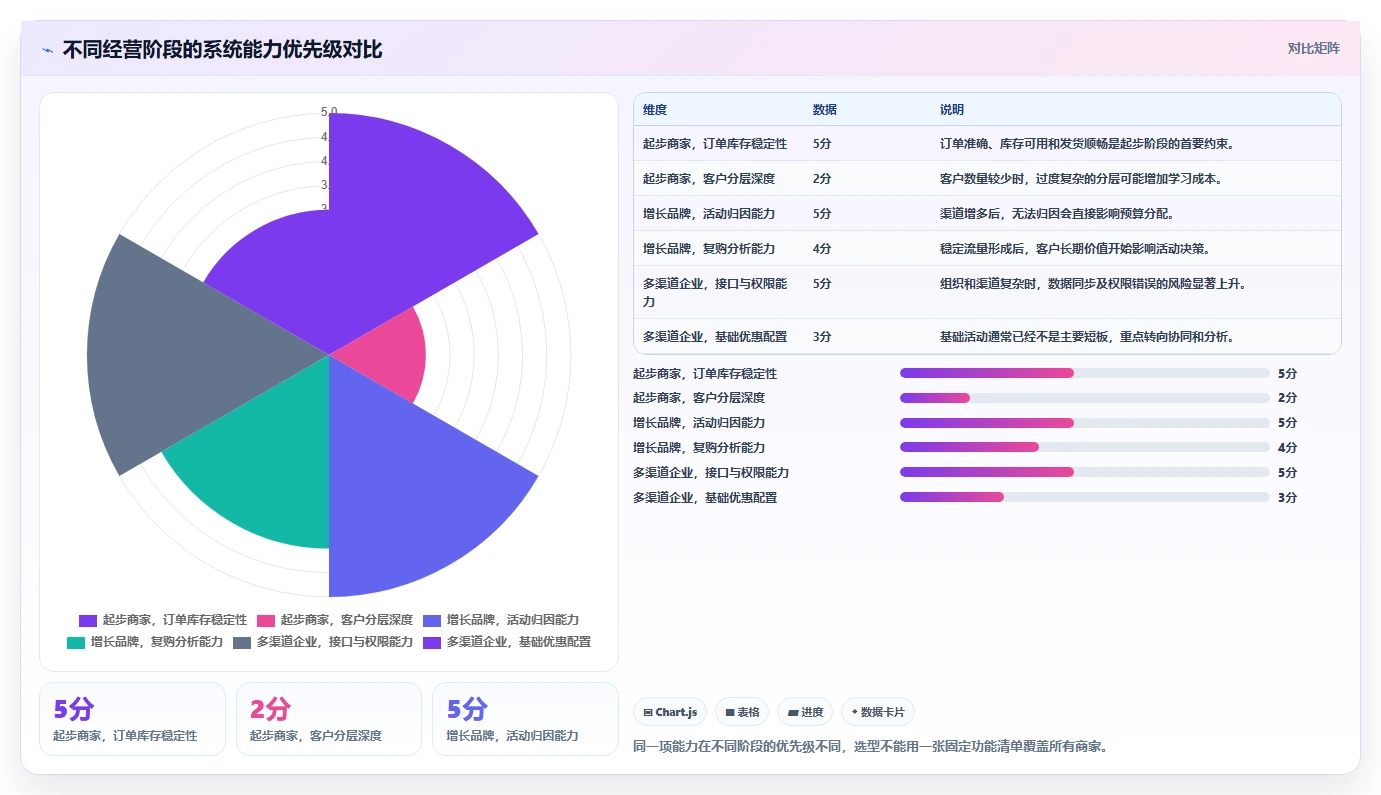The image size is (1381, 795).
Task: Select table cell 增长品牌，复购分析能力
Action: [709, 249]
